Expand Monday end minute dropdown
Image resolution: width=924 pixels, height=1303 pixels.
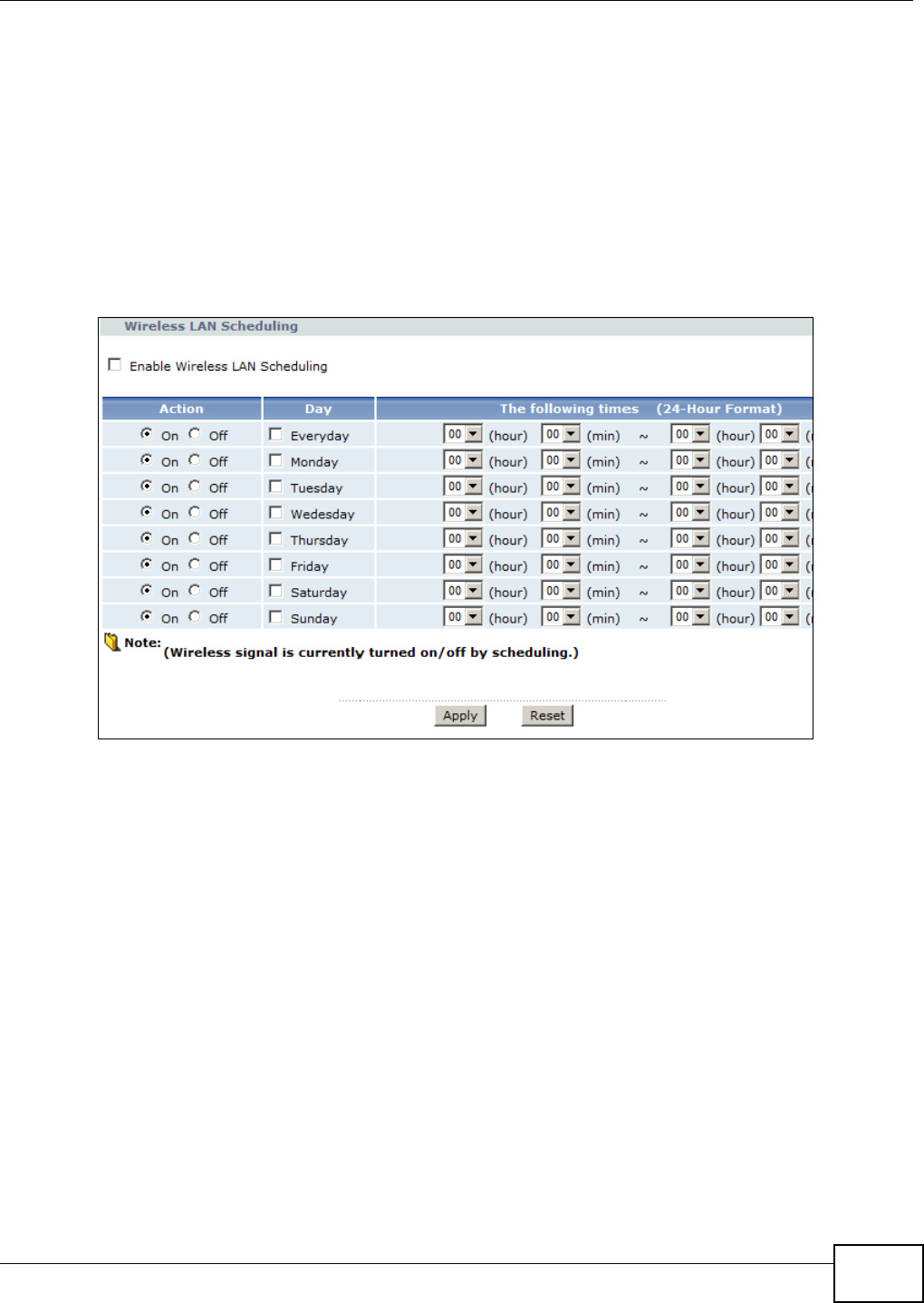tap(780, 461)
